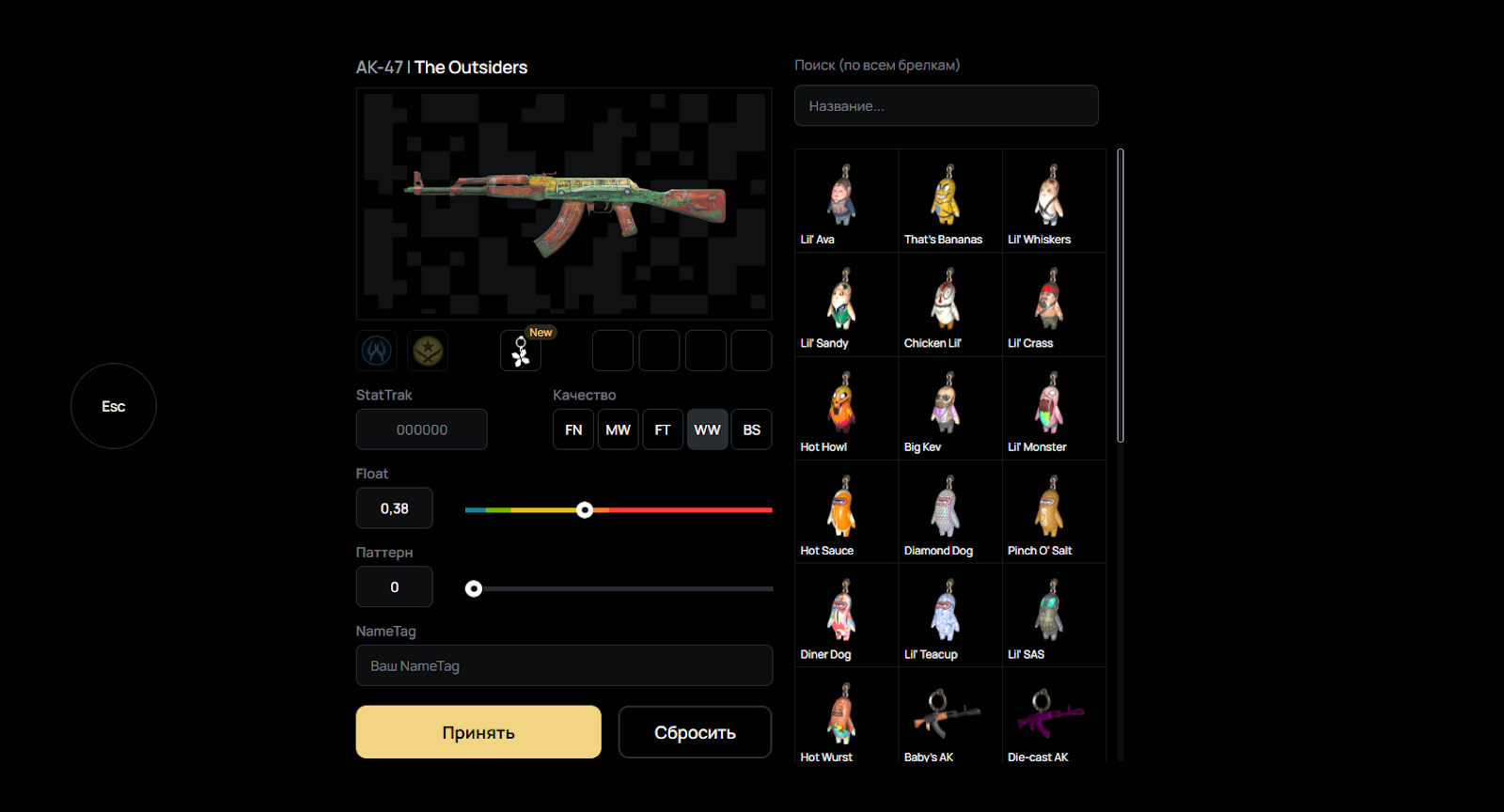Click the first empty sticker slot
The height and width of the screenshot is (812, 1504).
[613, 351]
